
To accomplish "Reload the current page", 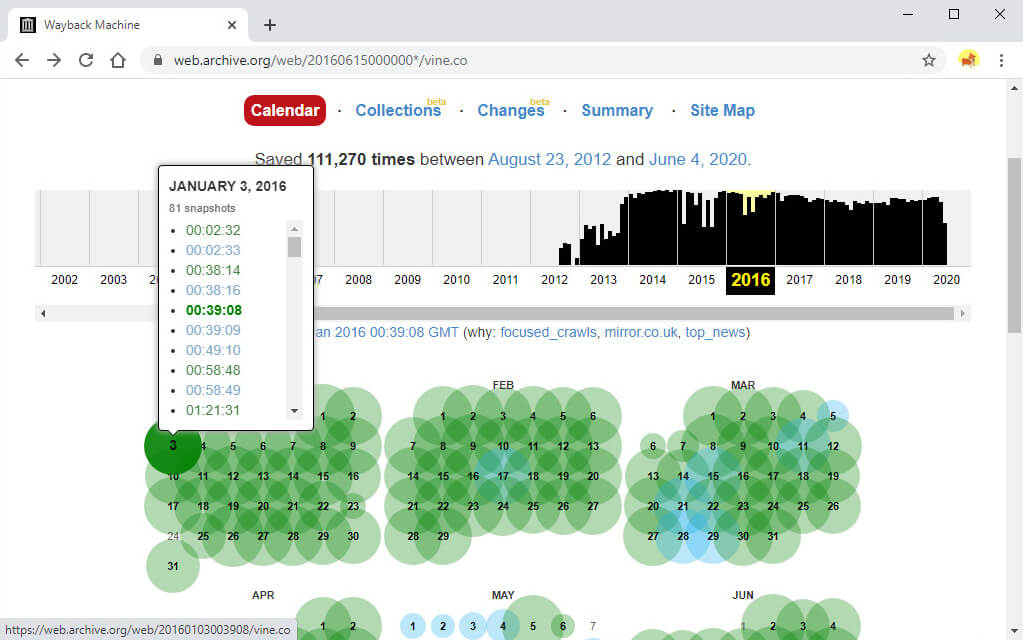I will point(86,60).
